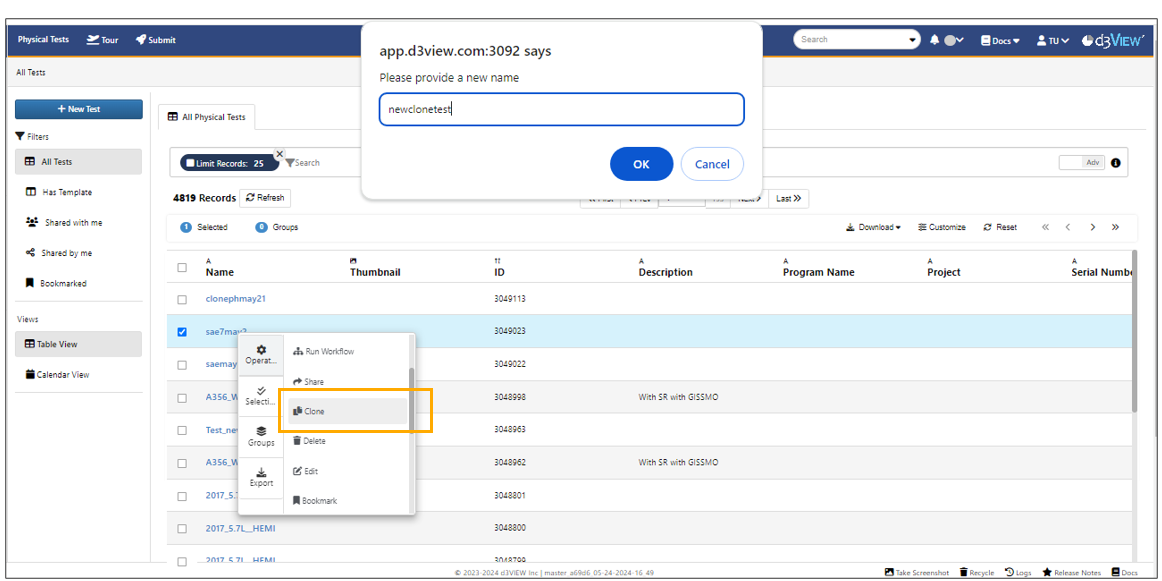Open the notifications bell

tap(934, 40)
